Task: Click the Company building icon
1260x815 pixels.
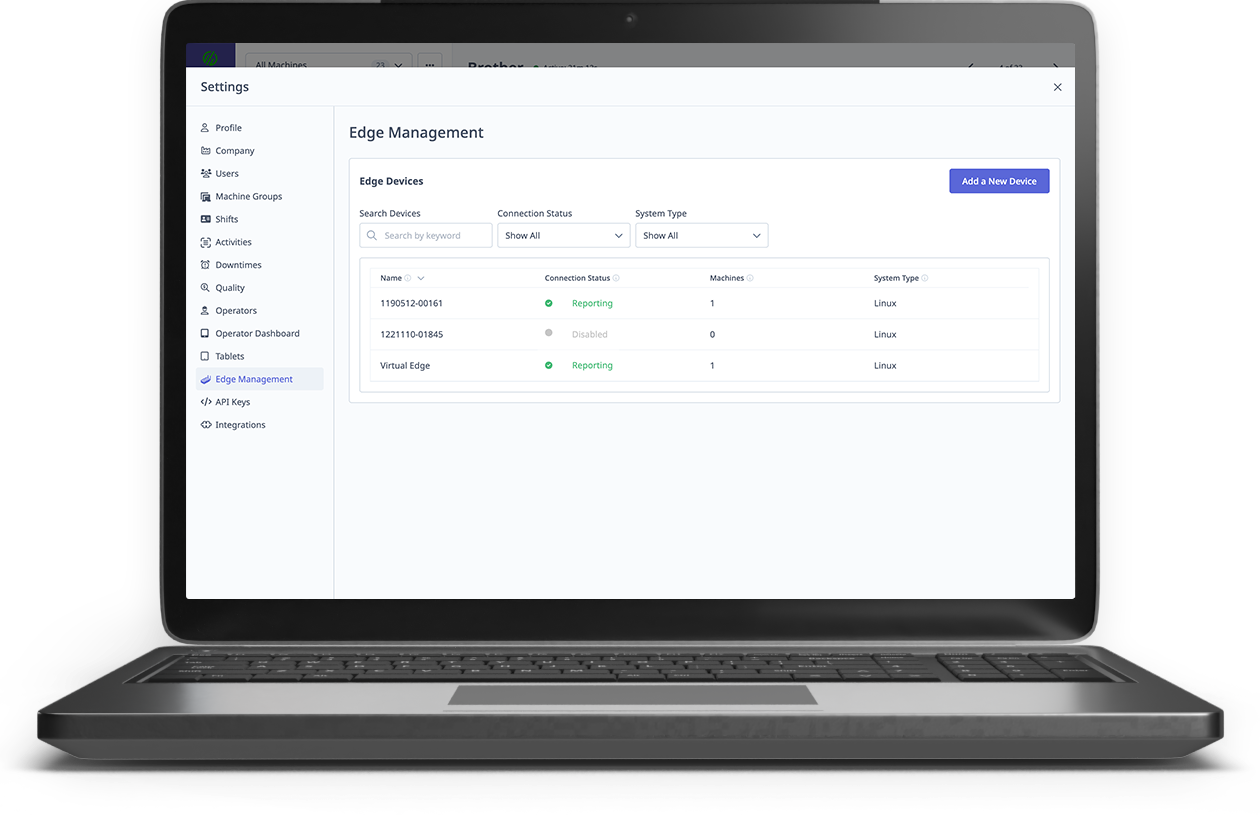Action: (205, 151)
